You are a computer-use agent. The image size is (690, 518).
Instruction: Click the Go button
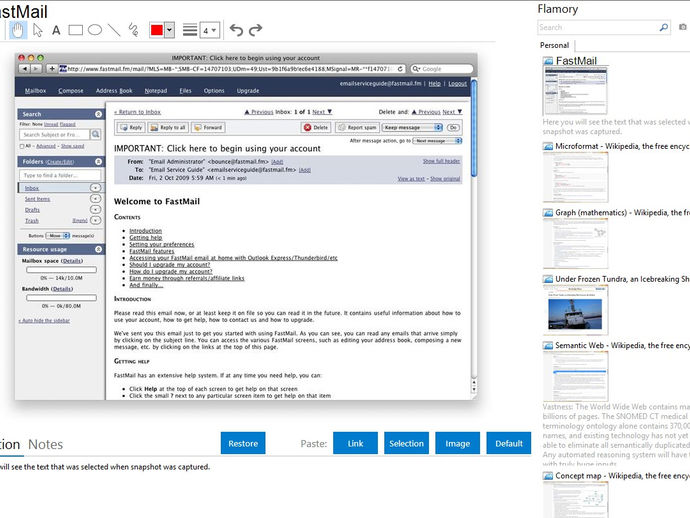pyautogui.click(x=453, y=127)
